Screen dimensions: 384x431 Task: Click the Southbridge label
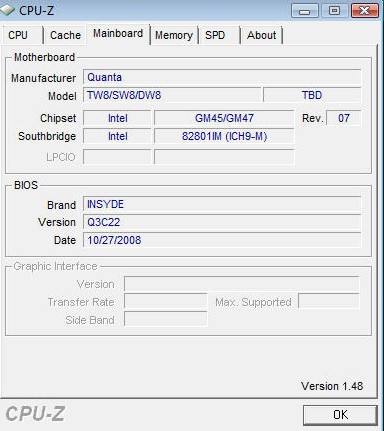pos(47,136)
